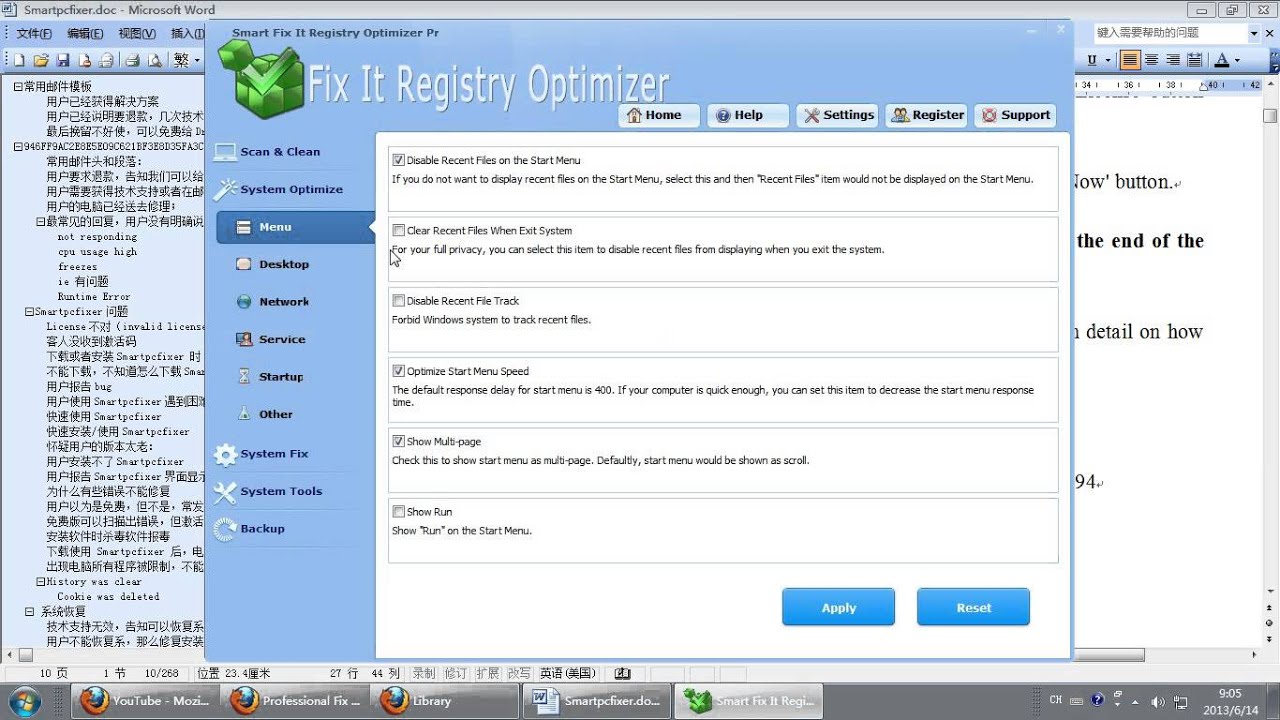Click the Save icon in Word toolbar
1280x720 pixels.
point(63,60)
